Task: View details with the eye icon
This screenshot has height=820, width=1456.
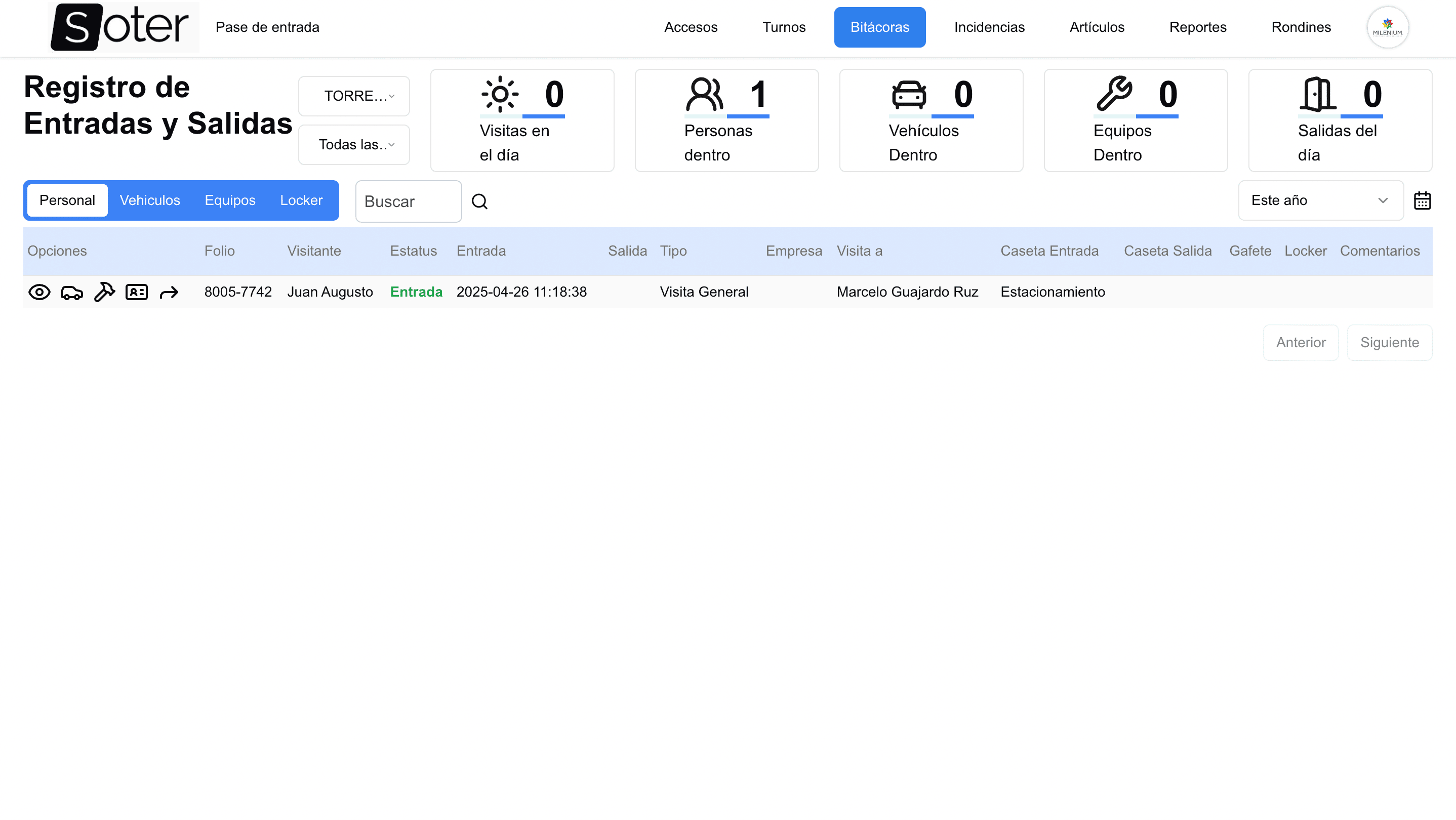Action: tap(39, 292)
